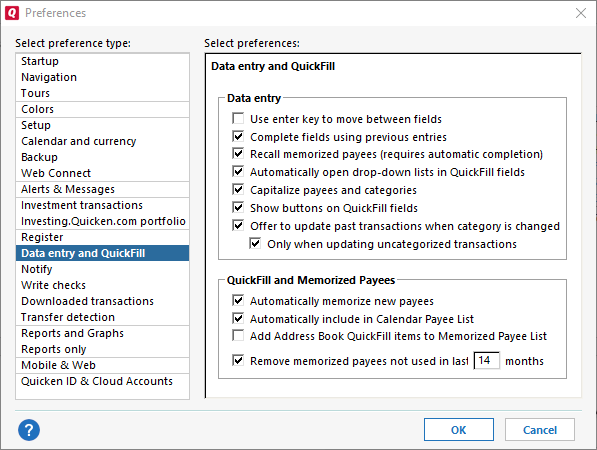Select Write checks preferences
This screenshot has height=450, width=597.
click(102, 285)
